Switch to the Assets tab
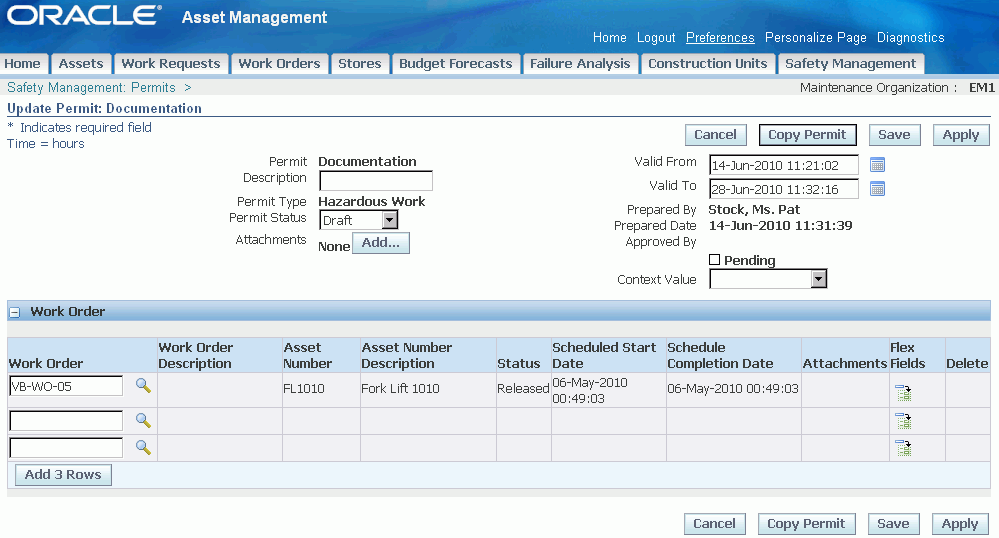This screenshot has height=538, width=999. pos(81,64)
